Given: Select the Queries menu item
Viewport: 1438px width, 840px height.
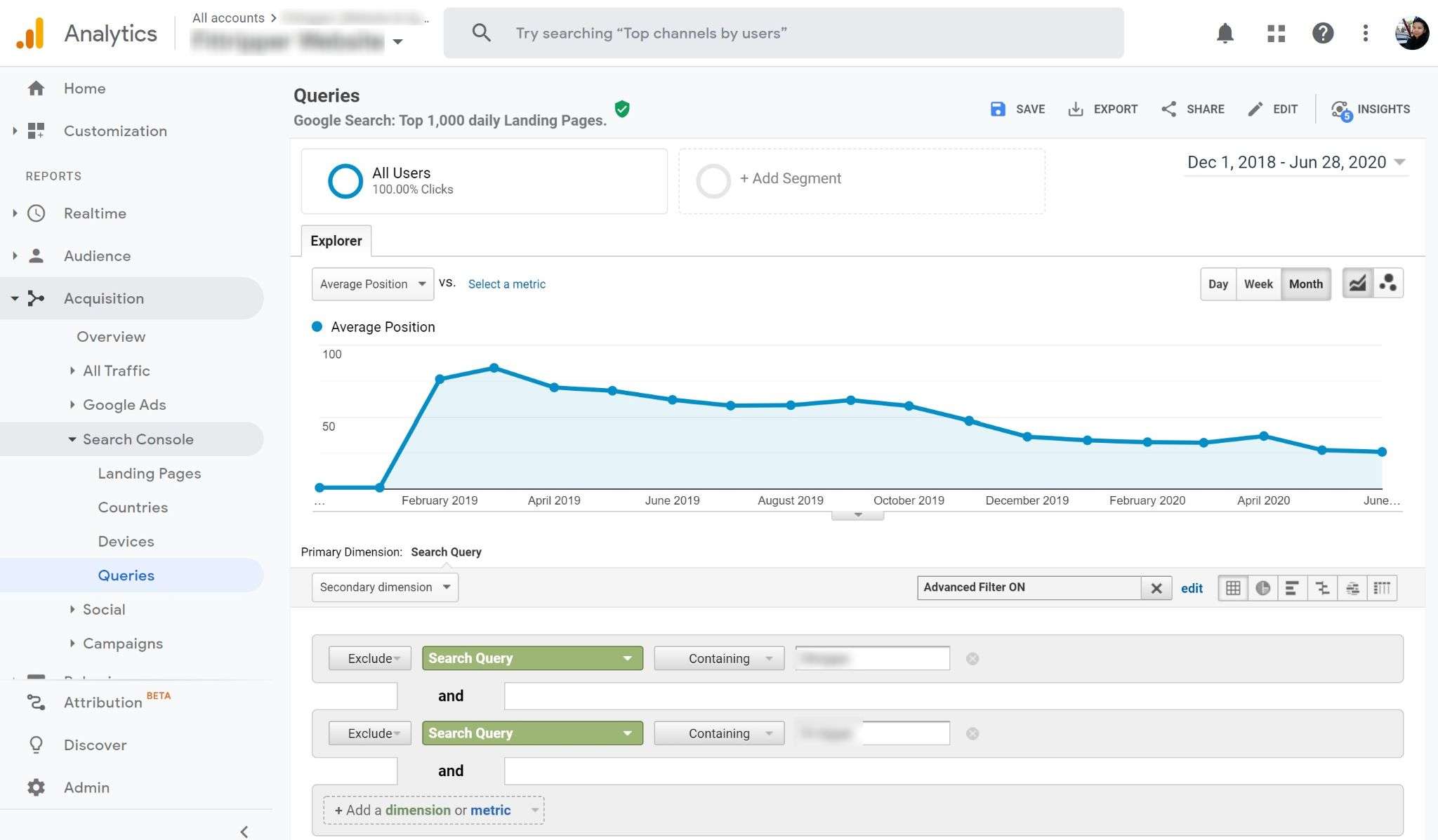Looking at the screenshot, I should coord(125,574).
